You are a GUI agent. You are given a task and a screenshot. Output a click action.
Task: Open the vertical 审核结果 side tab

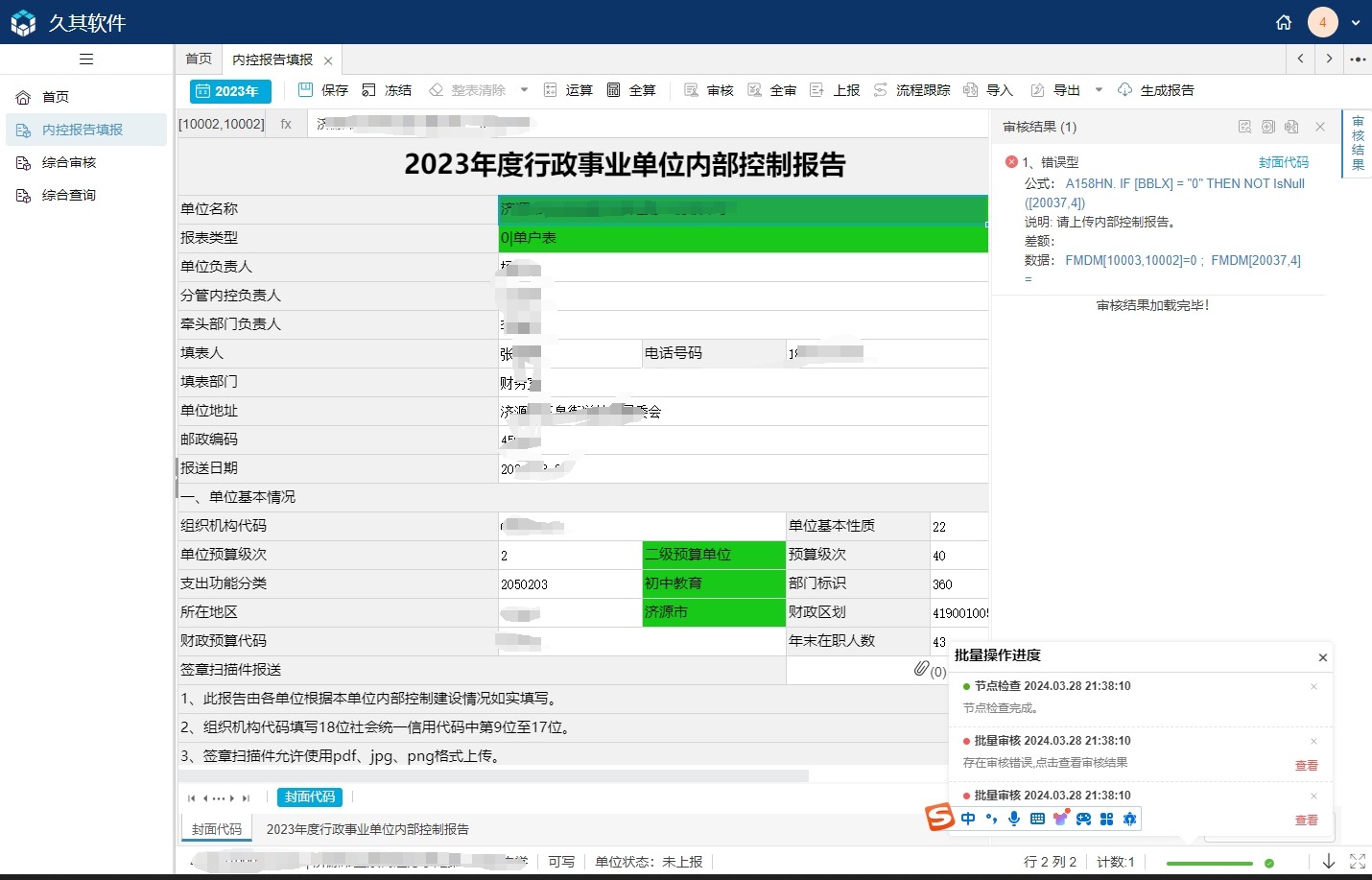pyautogui.click(x=1358, y=143)
